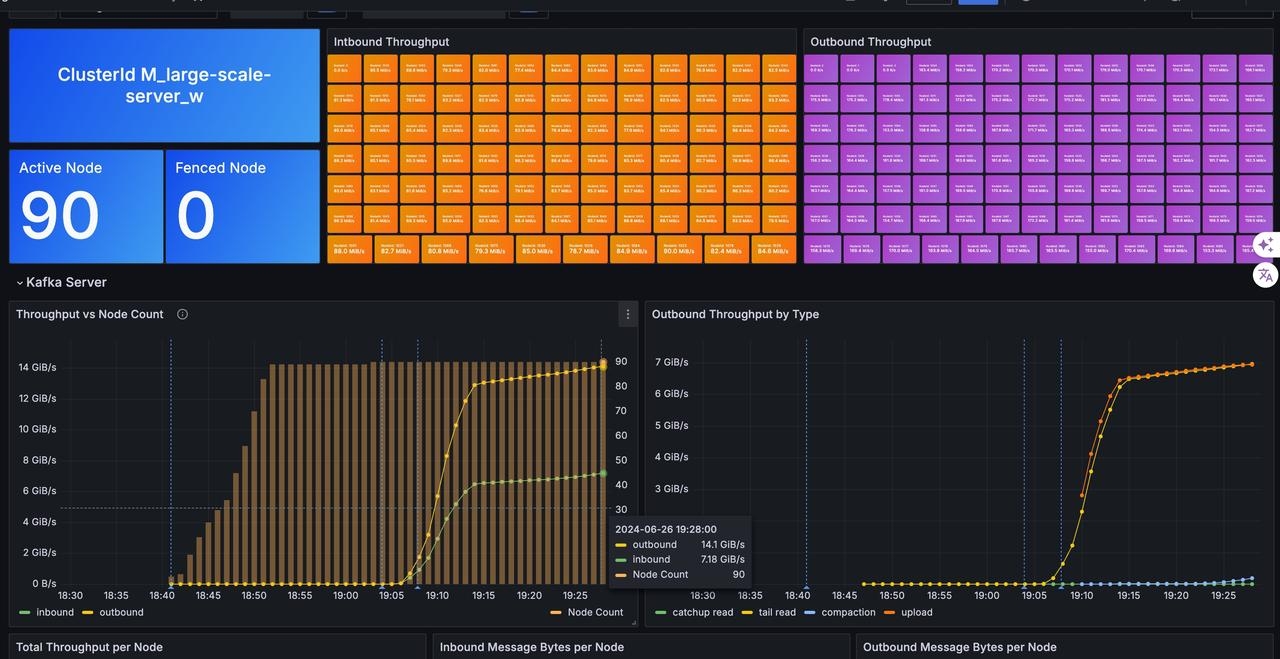The height and width of the screenshot is (659, 1280).
Task: Click the last orange tile in Inbound Throughput
Action: pos(773,249)
